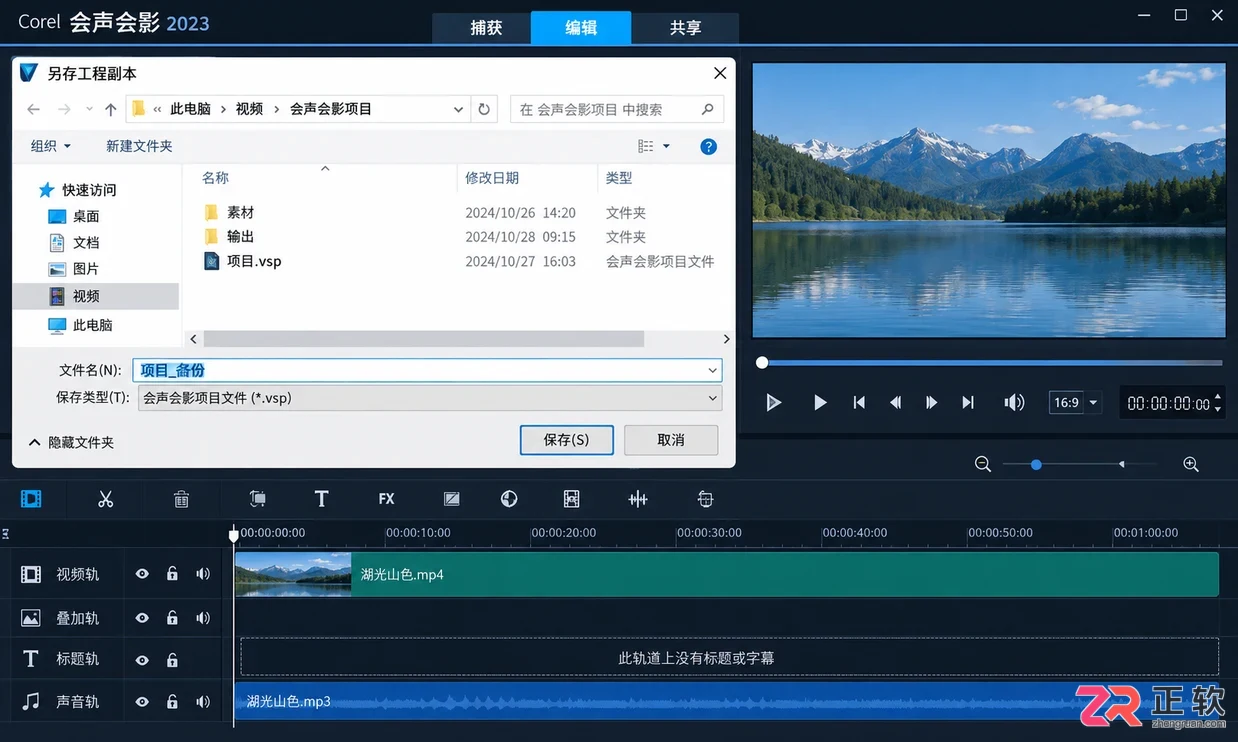The width and height of the screenshot is (1238, 742).
Task: Toggle the lock on the 视频轨 track
Action: 172,574
